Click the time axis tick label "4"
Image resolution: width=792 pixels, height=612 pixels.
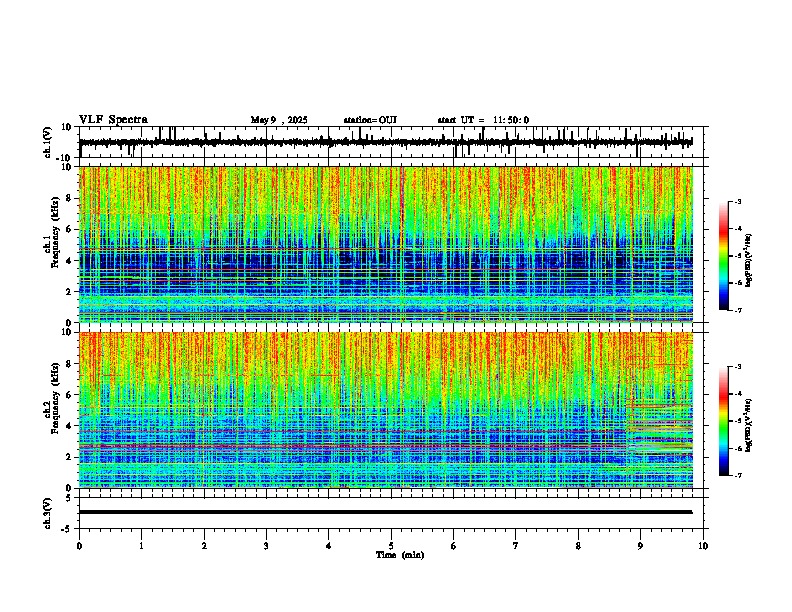point(328,546)
